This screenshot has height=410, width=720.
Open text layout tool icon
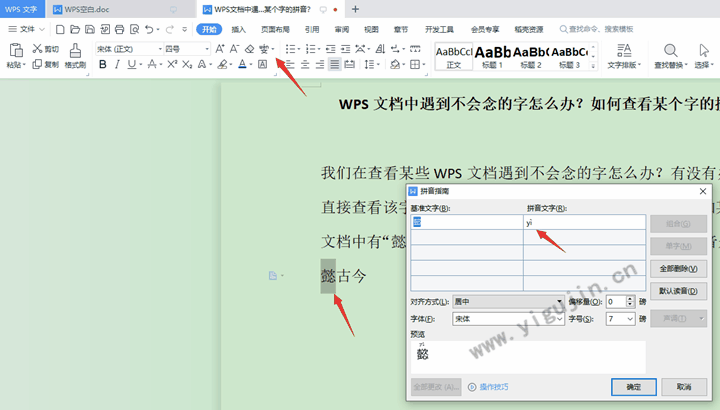point(624,50)
